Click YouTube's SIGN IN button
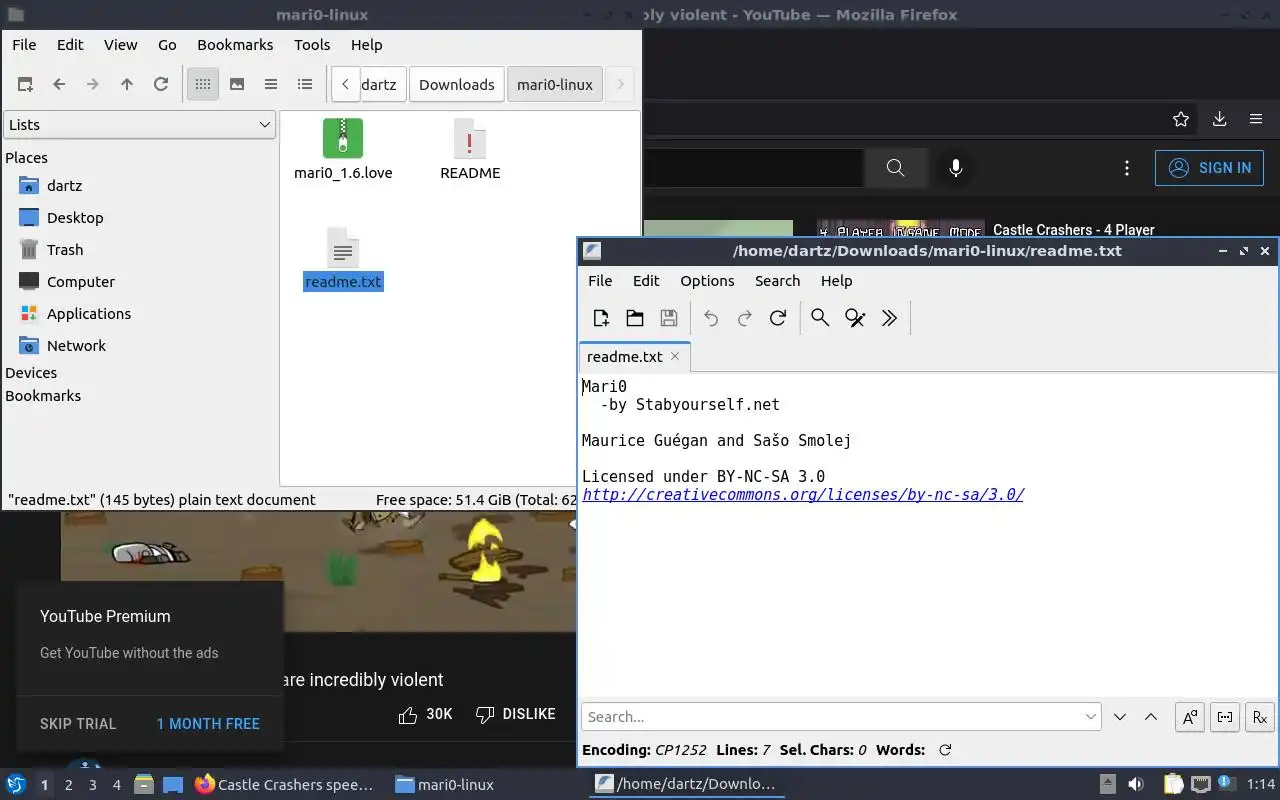The width and height of the screenshot is (1280, 800). (x=1209, y=168)
